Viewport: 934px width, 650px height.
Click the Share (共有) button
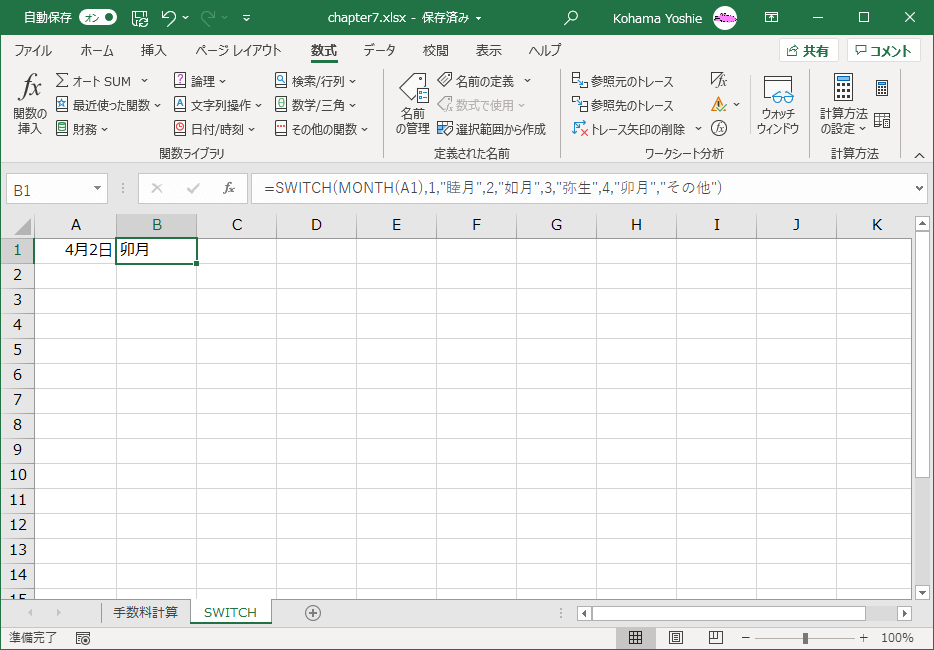[808, 51]
